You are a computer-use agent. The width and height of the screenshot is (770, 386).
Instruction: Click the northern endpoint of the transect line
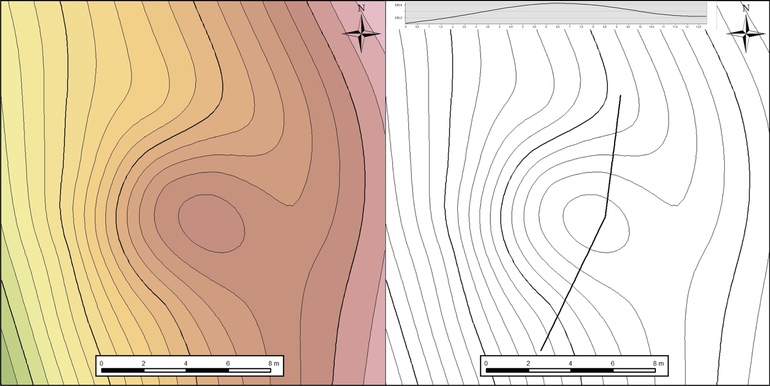coord(621,96)
